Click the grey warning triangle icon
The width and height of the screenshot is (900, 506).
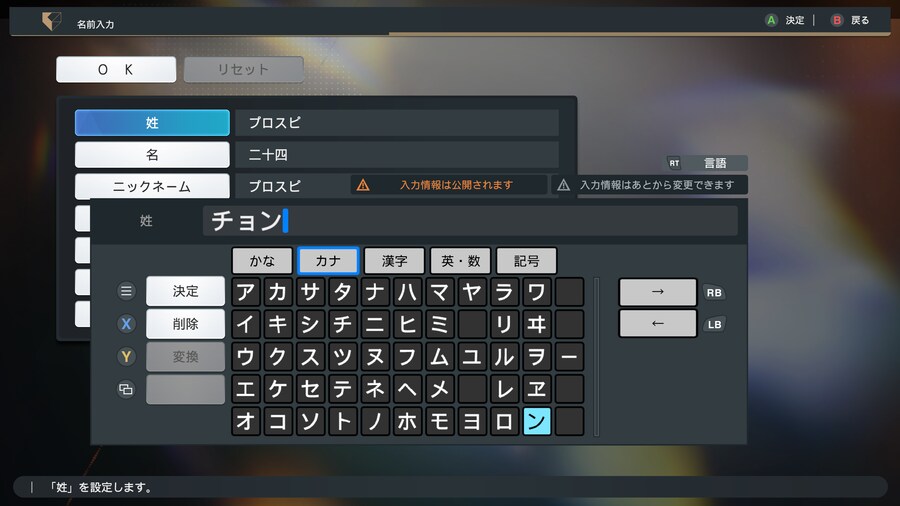click(564, 185)
